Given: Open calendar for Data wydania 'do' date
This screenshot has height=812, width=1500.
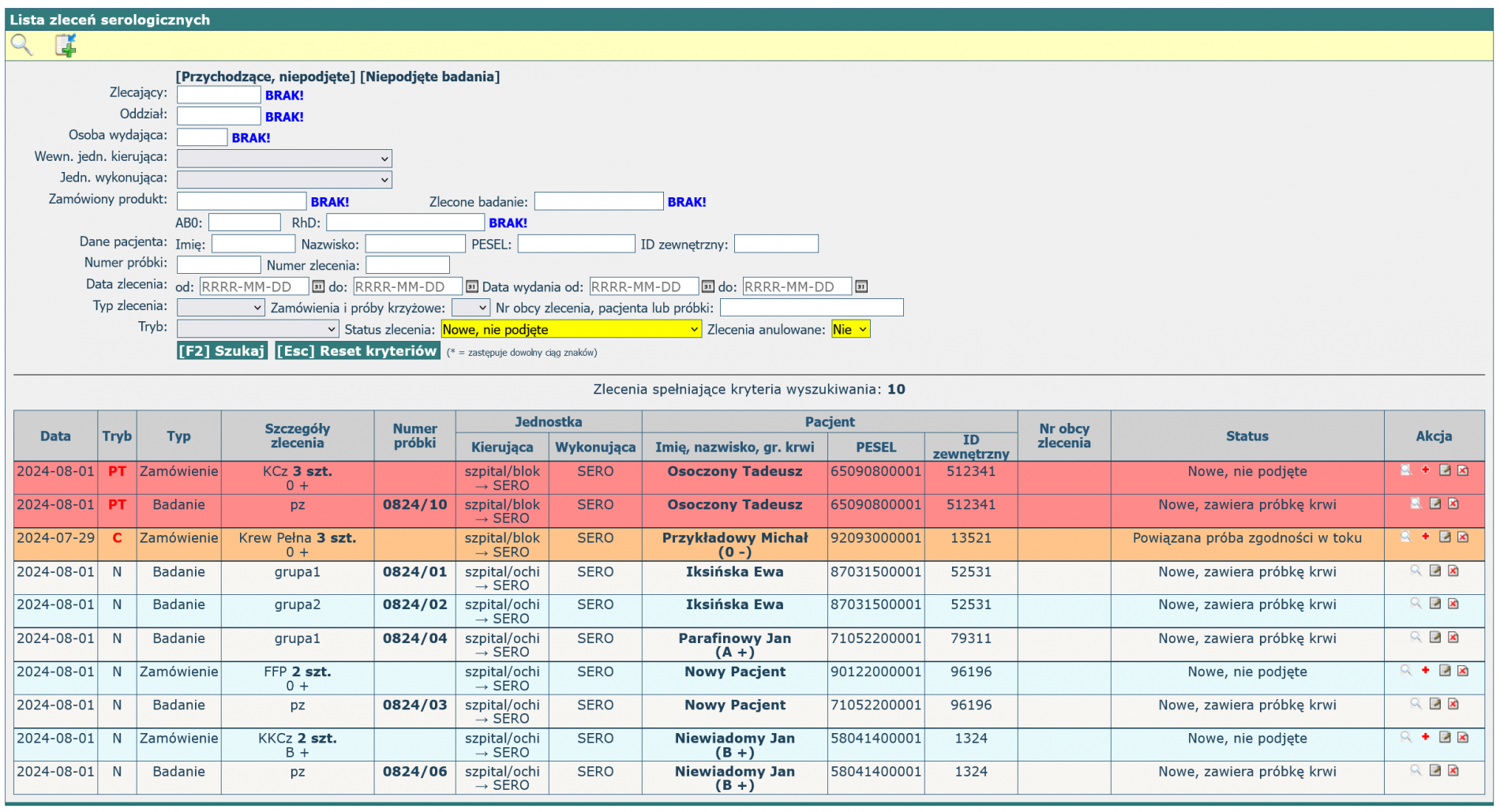Looking at the screenshot, I should (861, 286).
